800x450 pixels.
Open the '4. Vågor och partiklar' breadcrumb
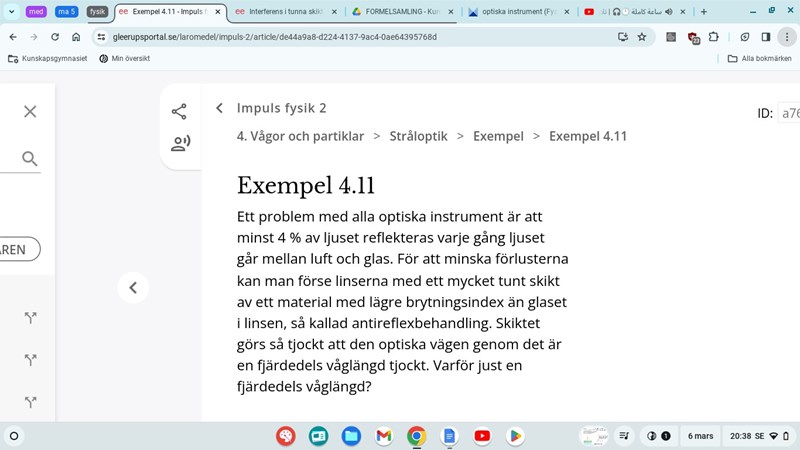[300, 136]
